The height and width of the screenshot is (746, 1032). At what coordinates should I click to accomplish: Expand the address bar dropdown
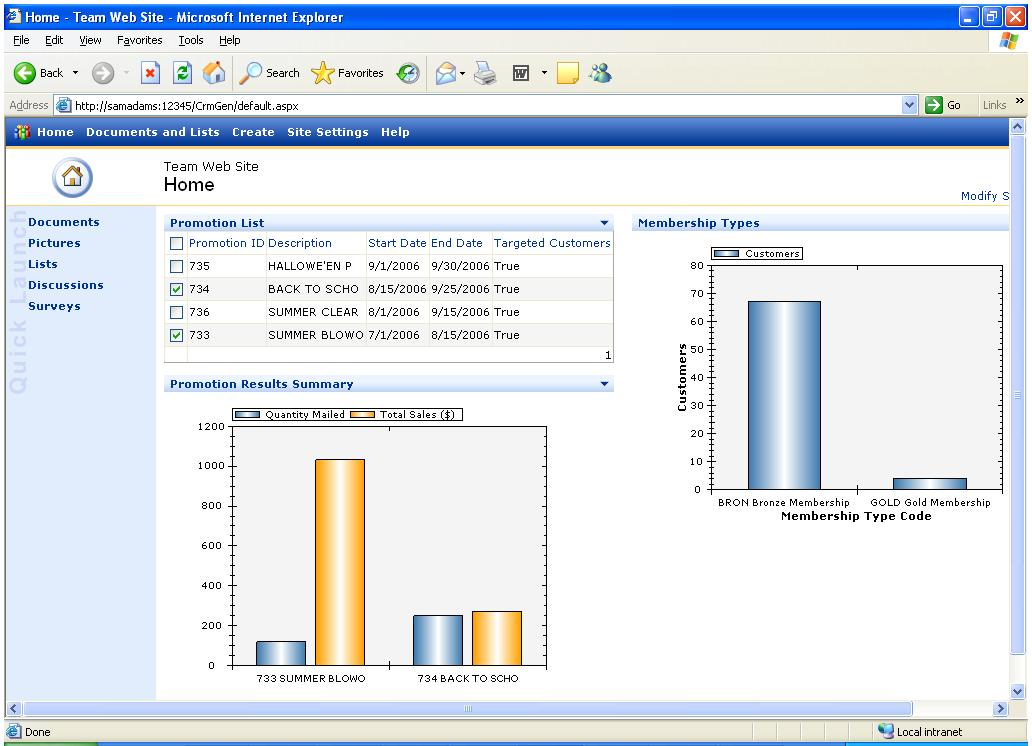[909, 105]
